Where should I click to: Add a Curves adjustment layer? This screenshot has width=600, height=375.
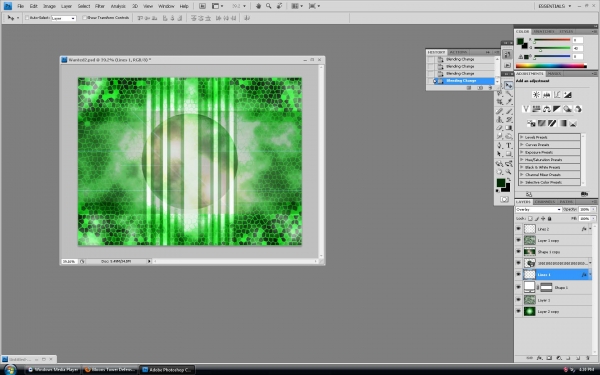(557, 95)
